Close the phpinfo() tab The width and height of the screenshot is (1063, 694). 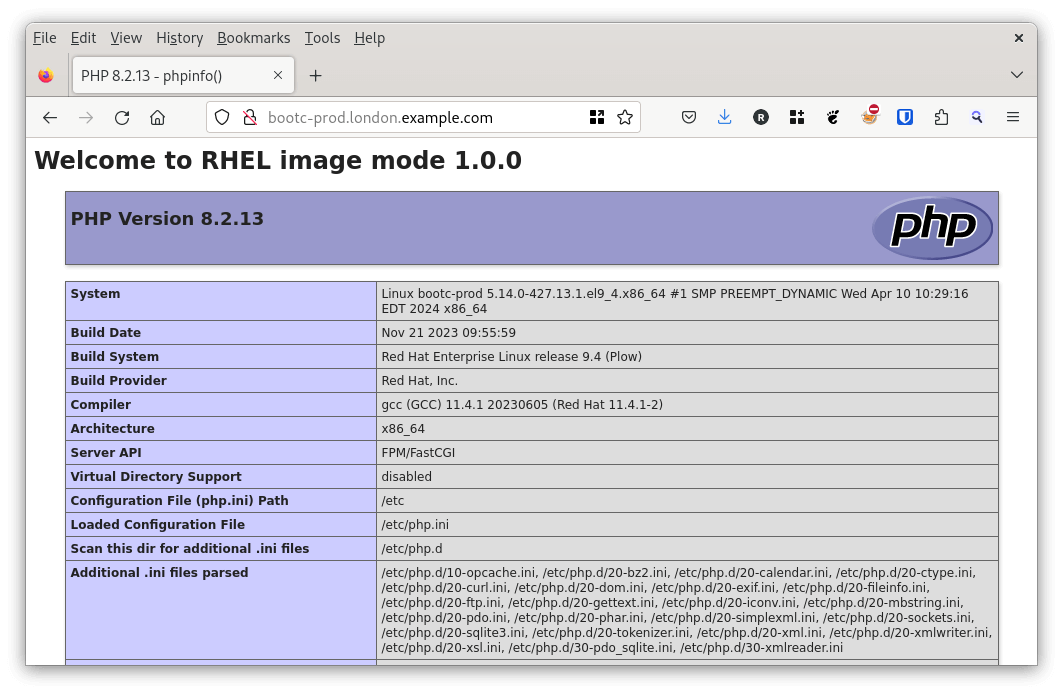(x=278, y=75)
